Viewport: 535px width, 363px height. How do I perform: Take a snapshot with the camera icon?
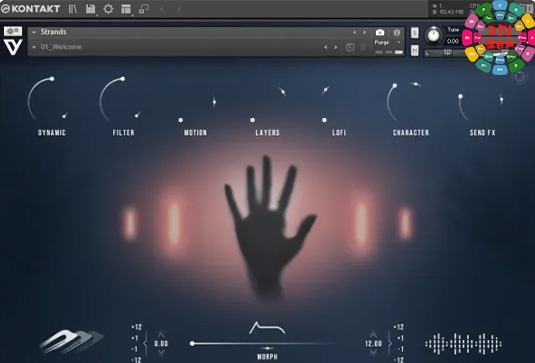tap(380, 32)
